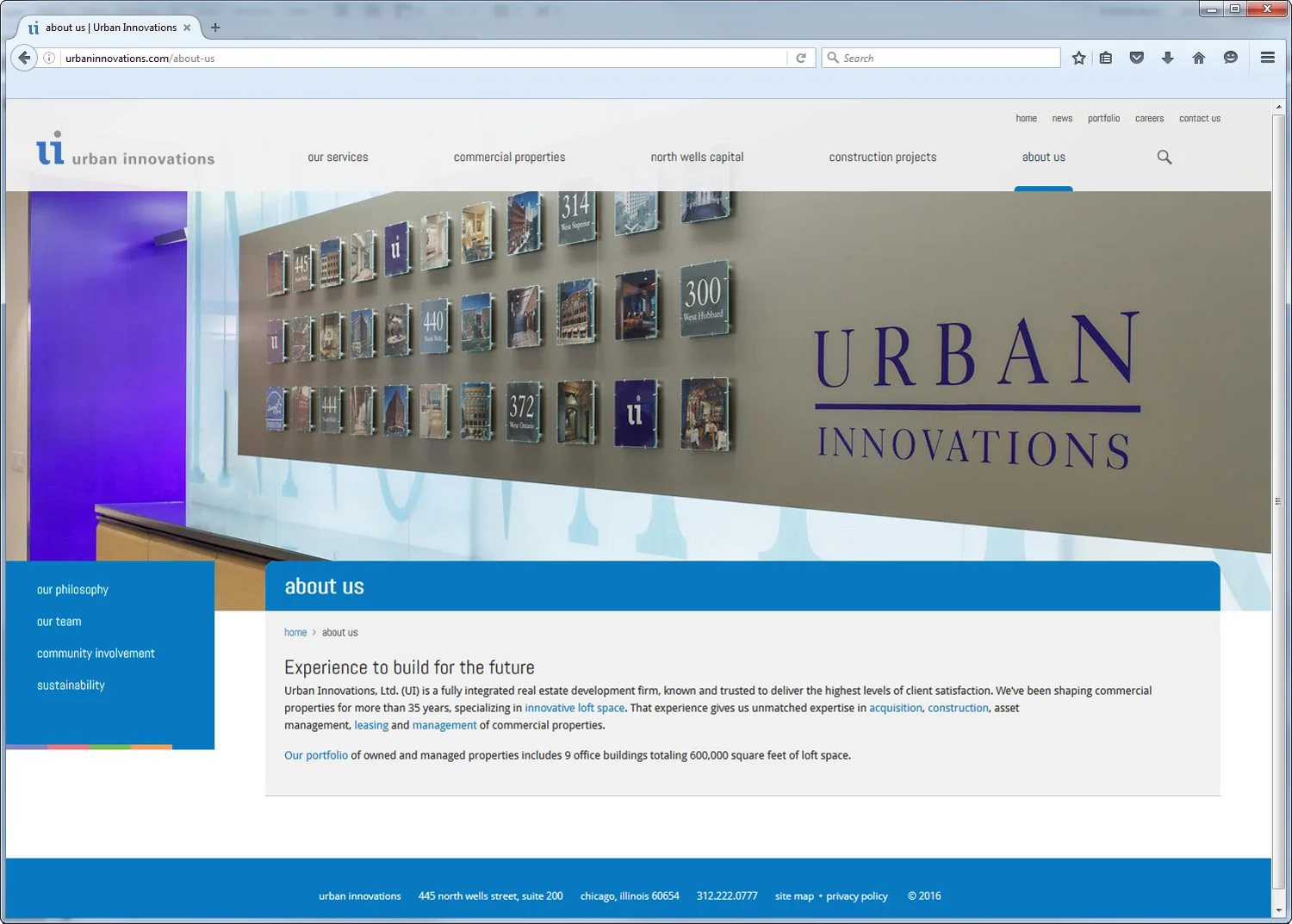1292x924 pixels.
Task: Click the browser back arrow button
Action: pyautogui.click(x=24, y=58)
